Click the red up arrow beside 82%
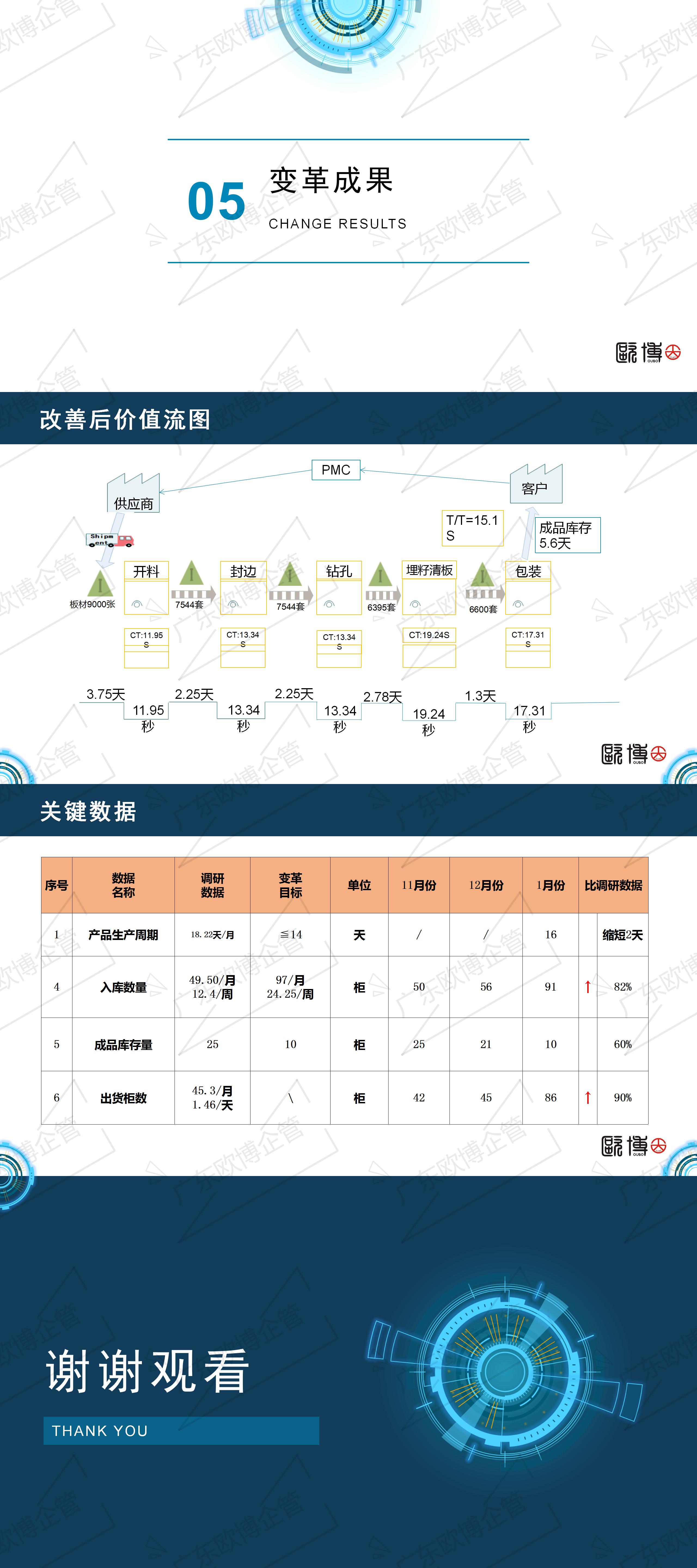 click(x=588, y=987)
